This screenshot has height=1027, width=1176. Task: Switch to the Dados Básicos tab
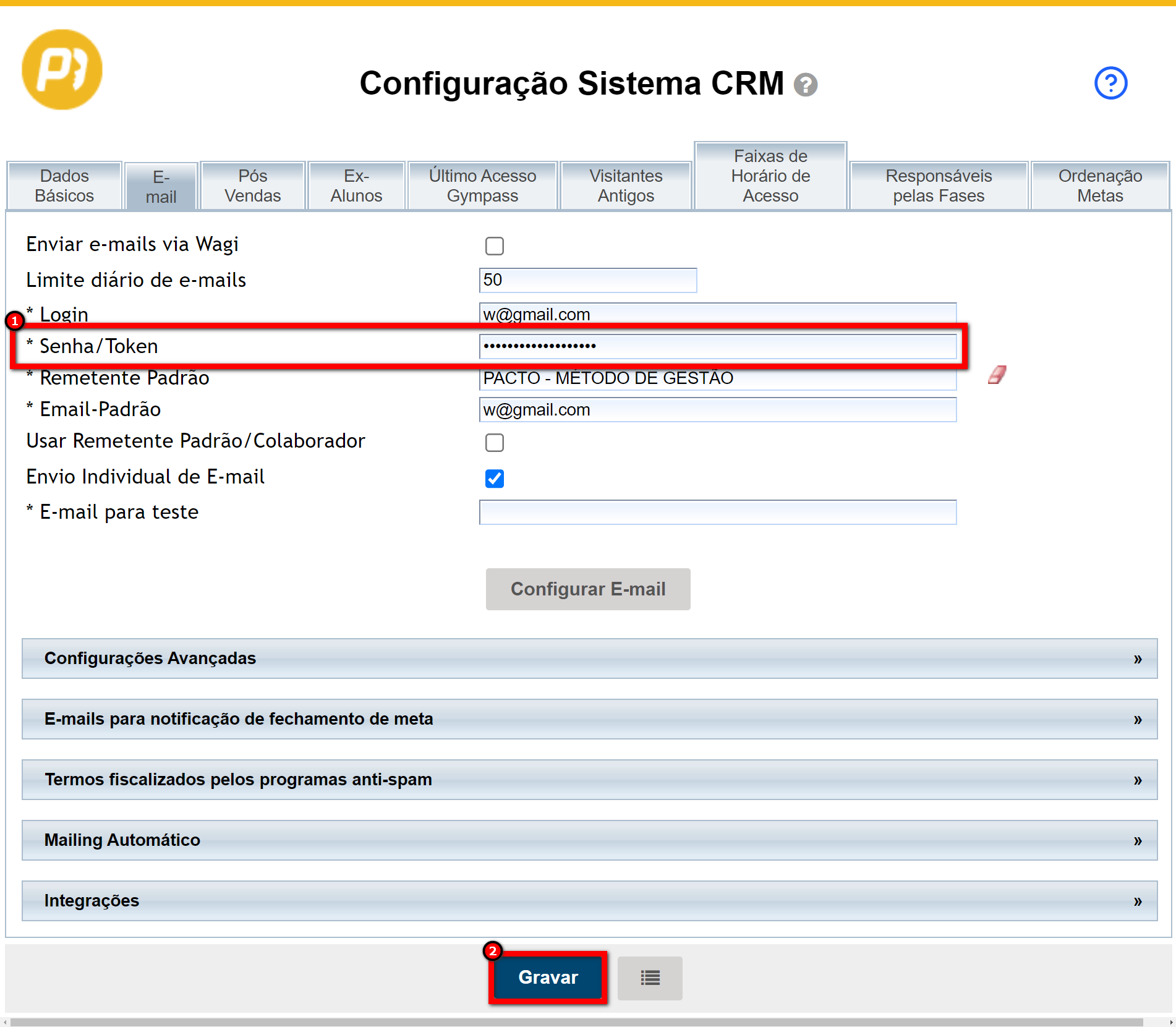pos(64,185)
